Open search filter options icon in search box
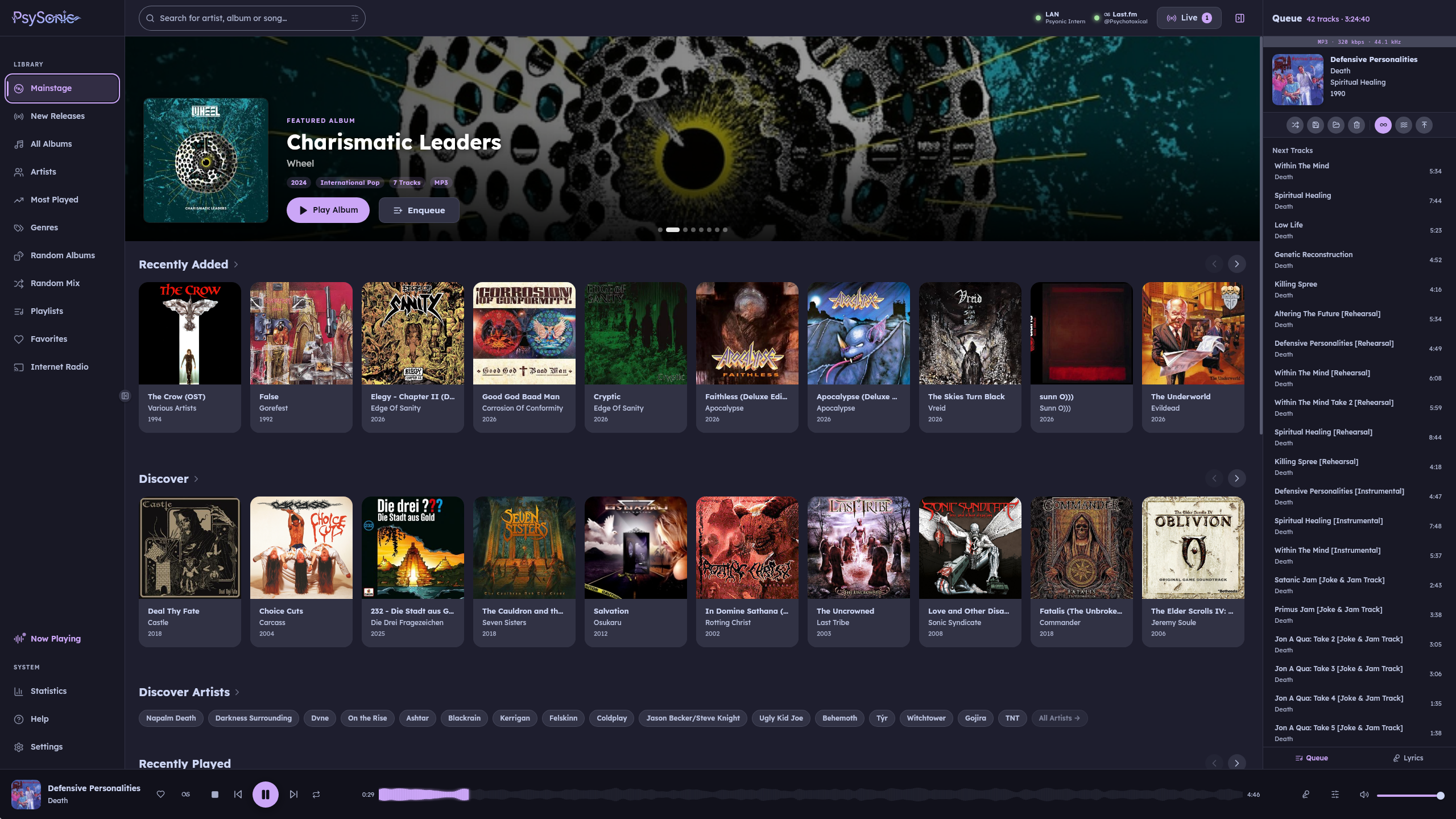The width and height of the screenshot is (1456, 819). [x=355, y=18]
